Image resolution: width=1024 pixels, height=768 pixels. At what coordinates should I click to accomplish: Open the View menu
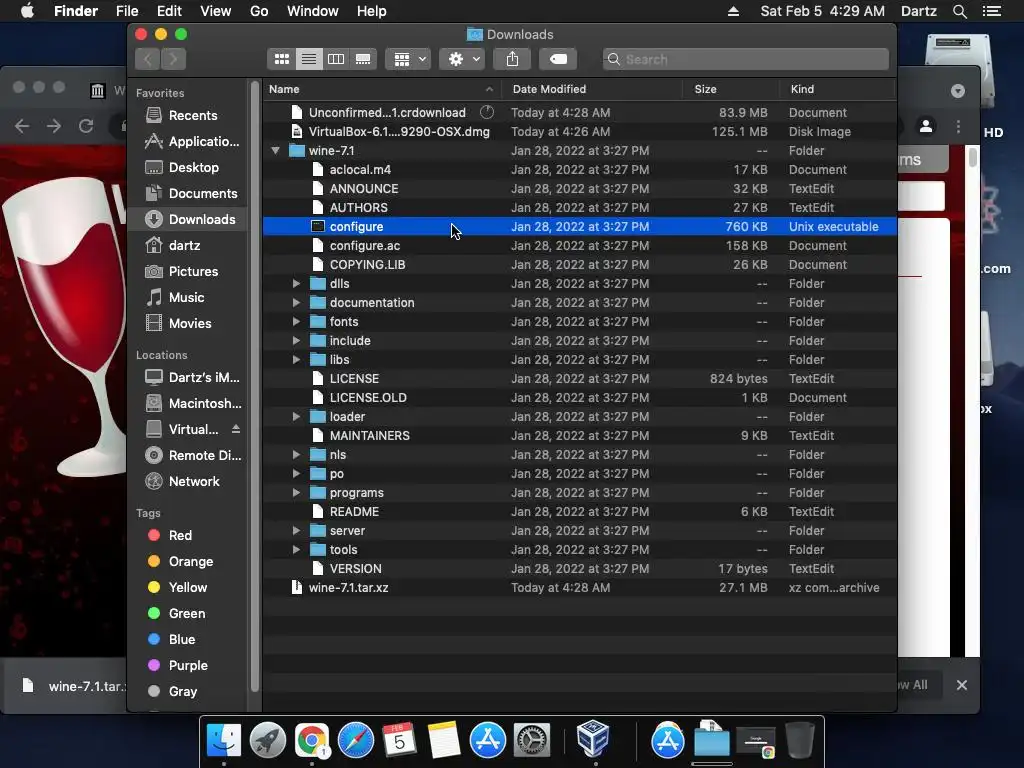pyautogui.click(x=216, y=11)
